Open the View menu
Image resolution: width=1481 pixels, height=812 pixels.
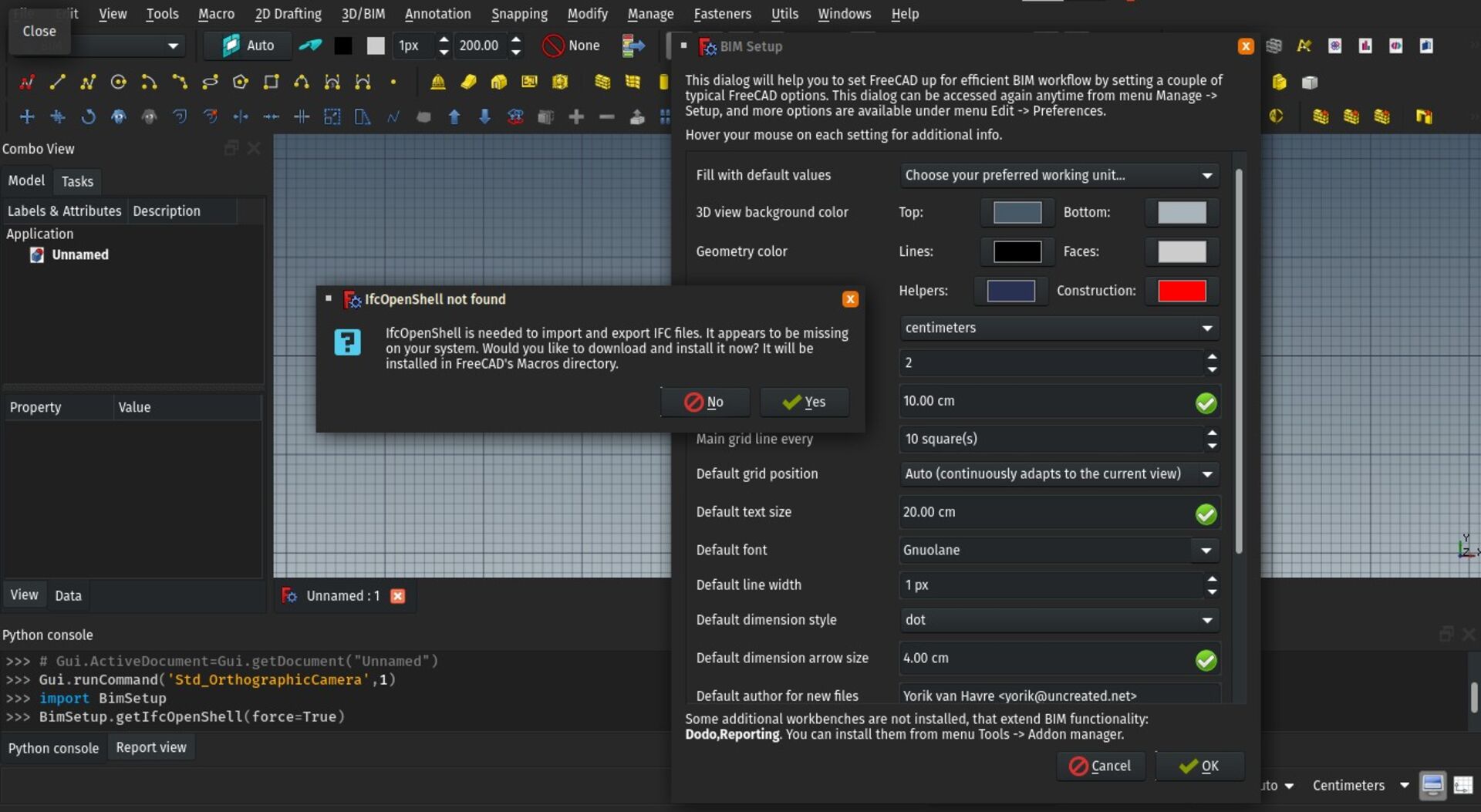pyautogui.click(x=113, y=14)
